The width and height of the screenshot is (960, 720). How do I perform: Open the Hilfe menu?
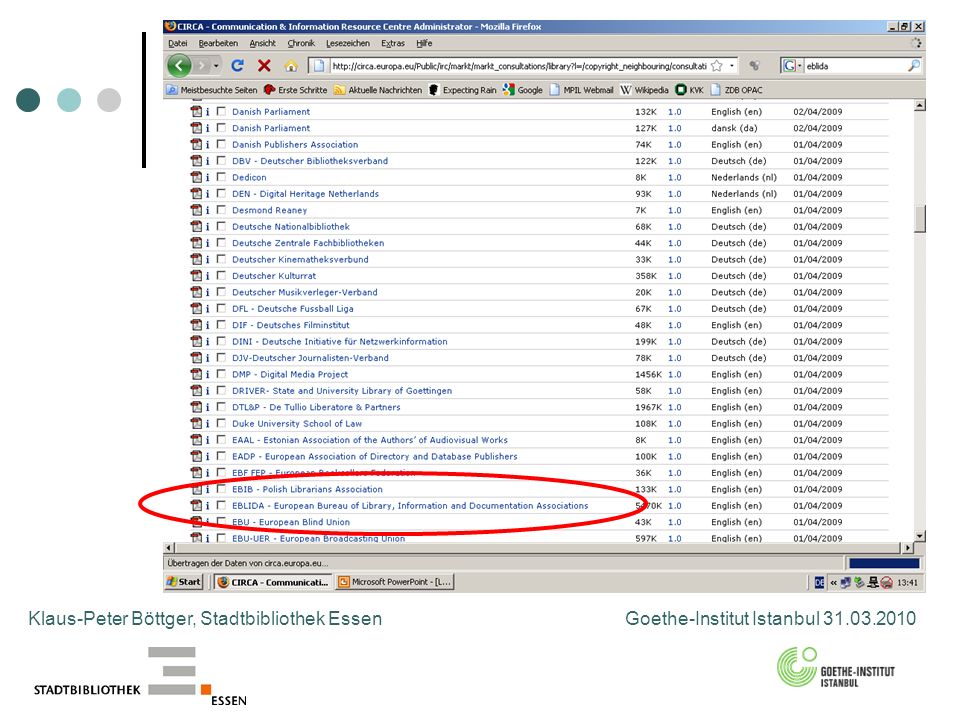[424, 43]
